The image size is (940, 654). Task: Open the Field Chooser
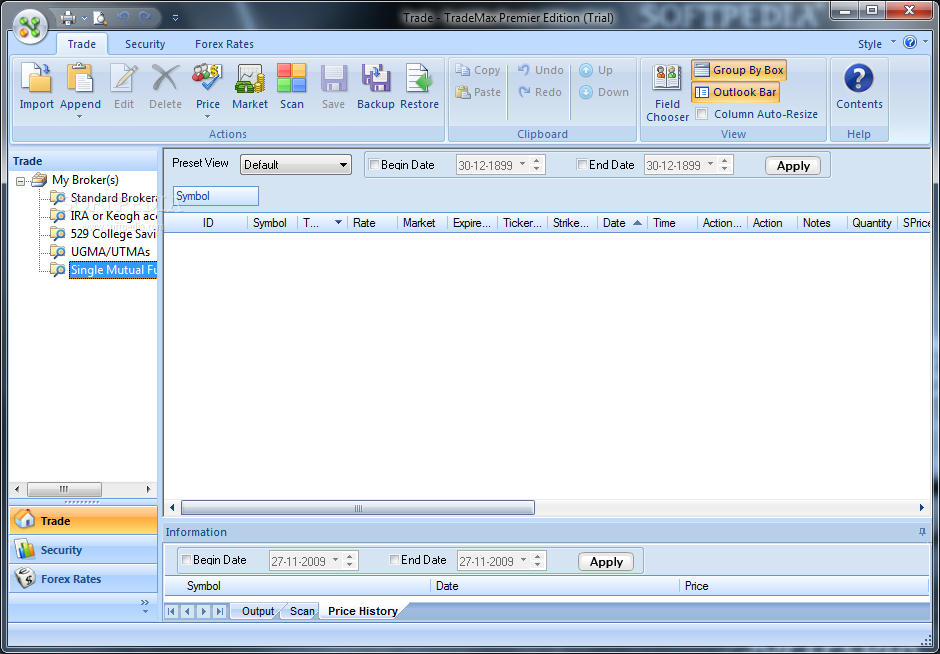pos(667,92)
